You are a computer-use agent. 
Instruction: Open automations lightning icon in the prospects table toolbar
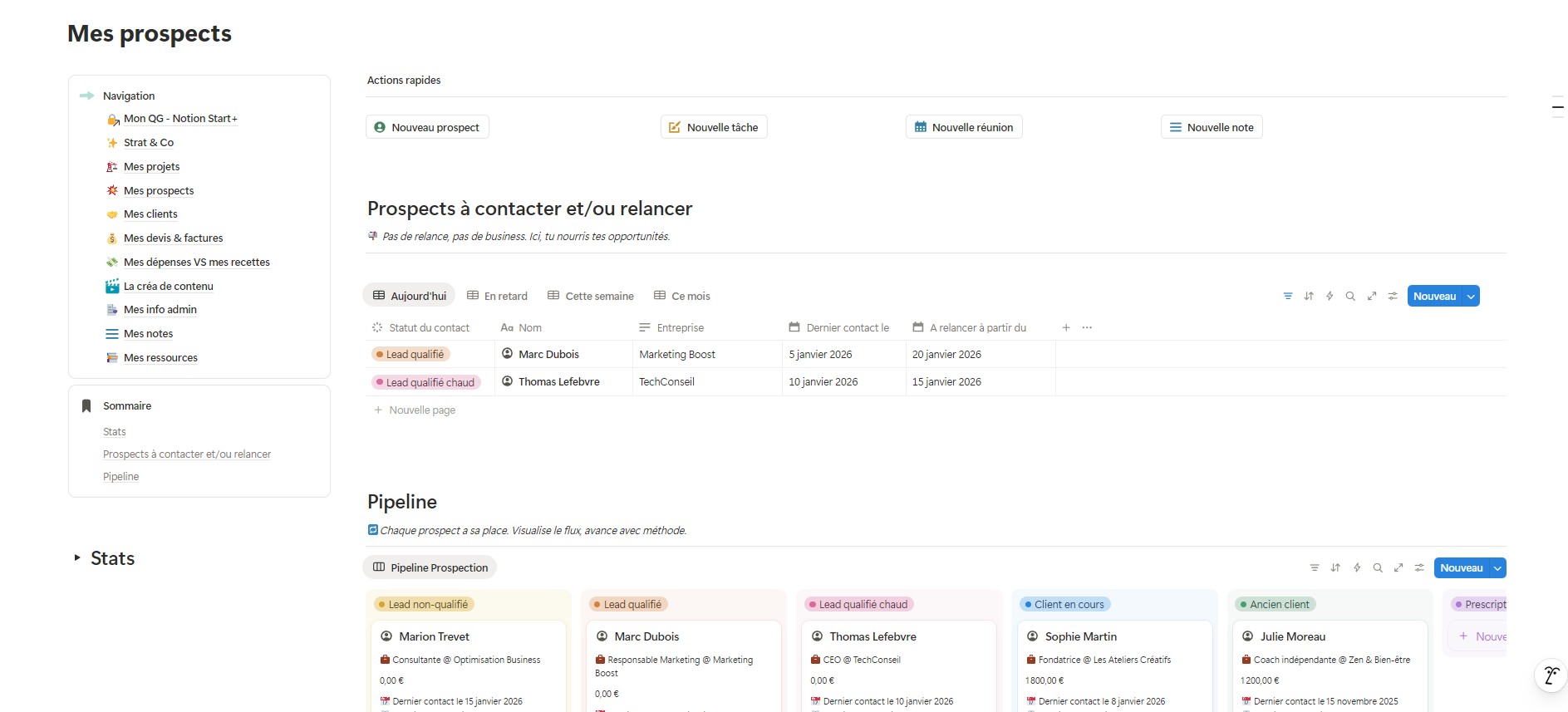pyautogui.click(x=1330, y=297)
